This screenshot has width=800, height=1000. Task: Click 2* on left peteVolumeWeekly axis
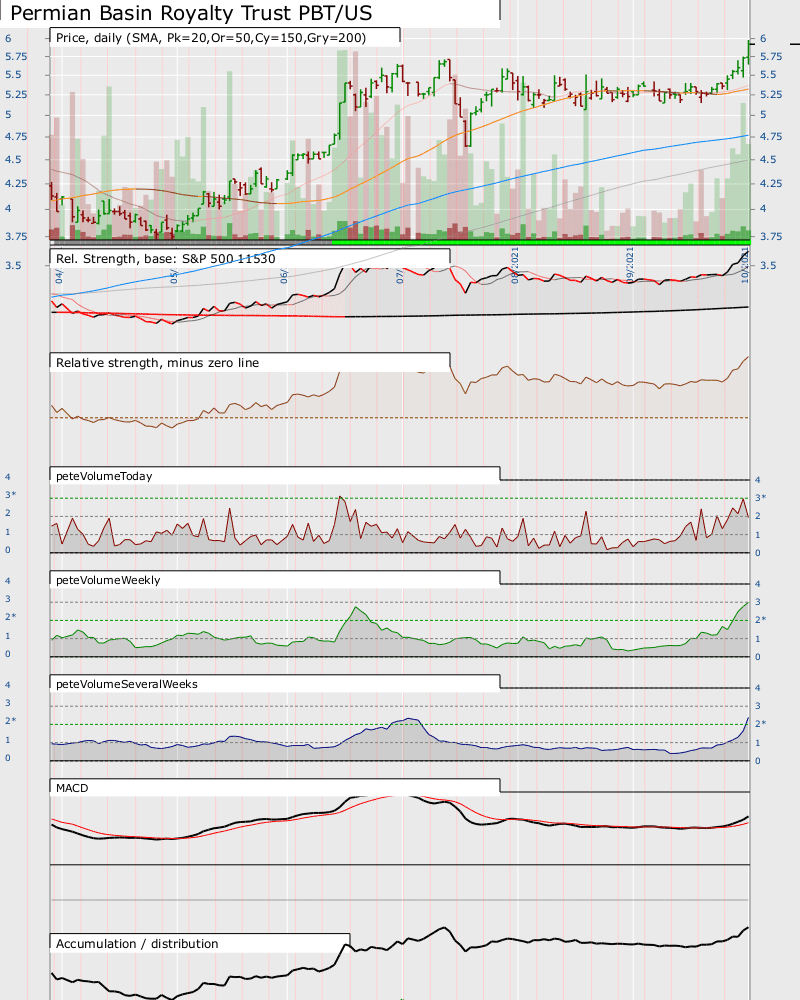click(11, 616)
